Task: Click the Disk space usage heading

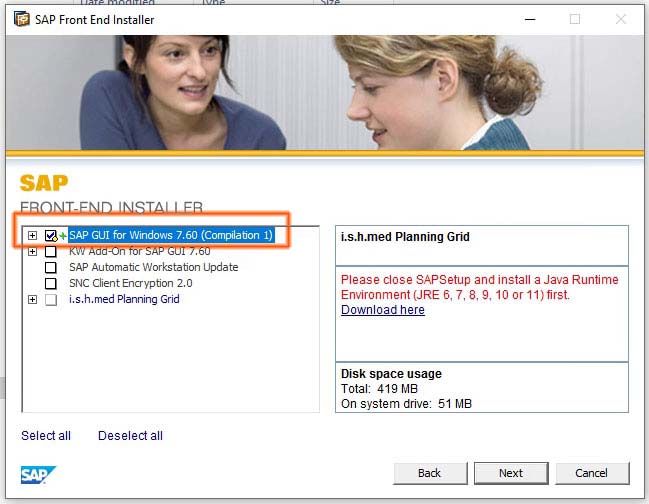Action: [391, 374]
